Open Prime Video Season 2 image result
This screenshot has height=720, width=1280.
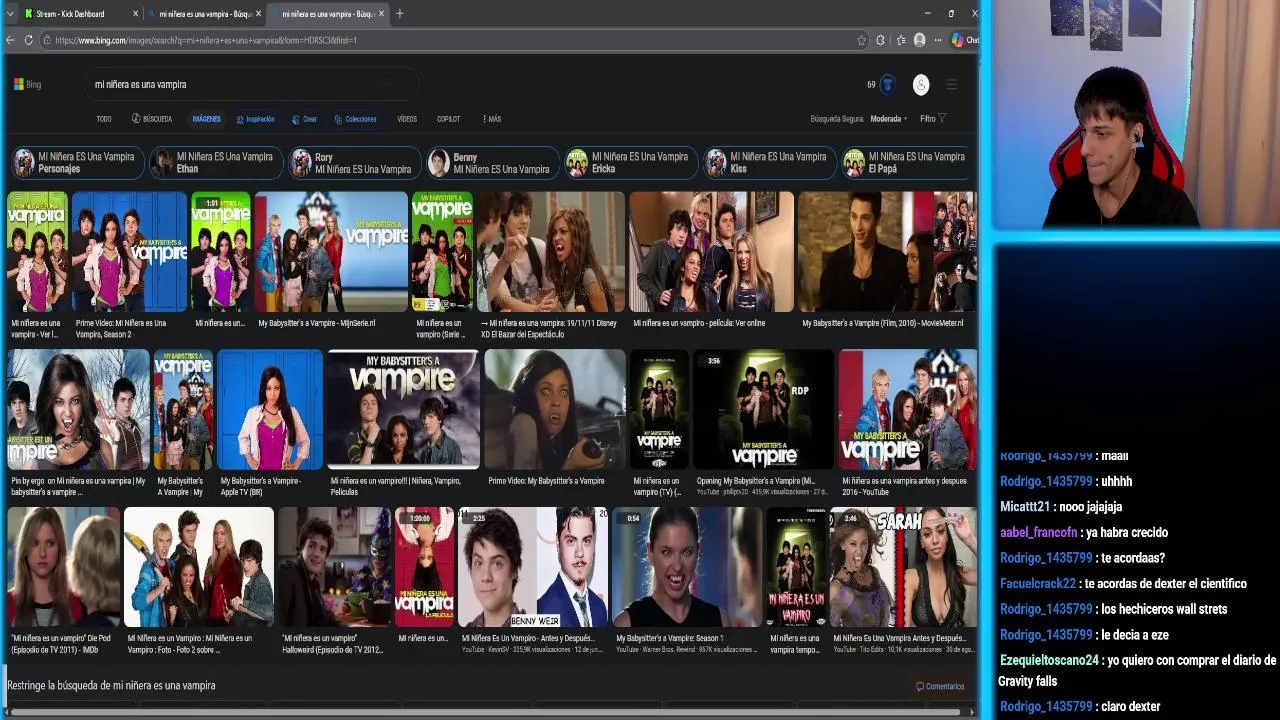[129, 252]
